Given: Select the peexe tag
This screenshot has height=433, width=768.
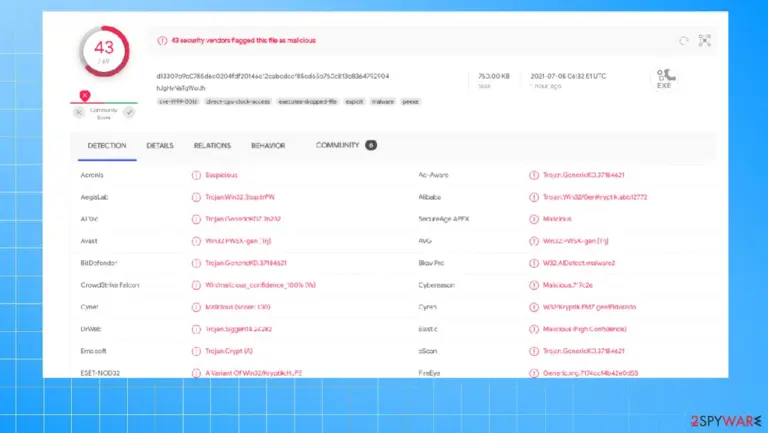Looking at the screenshot, I should pyautogui.click(x=410, y=101).
